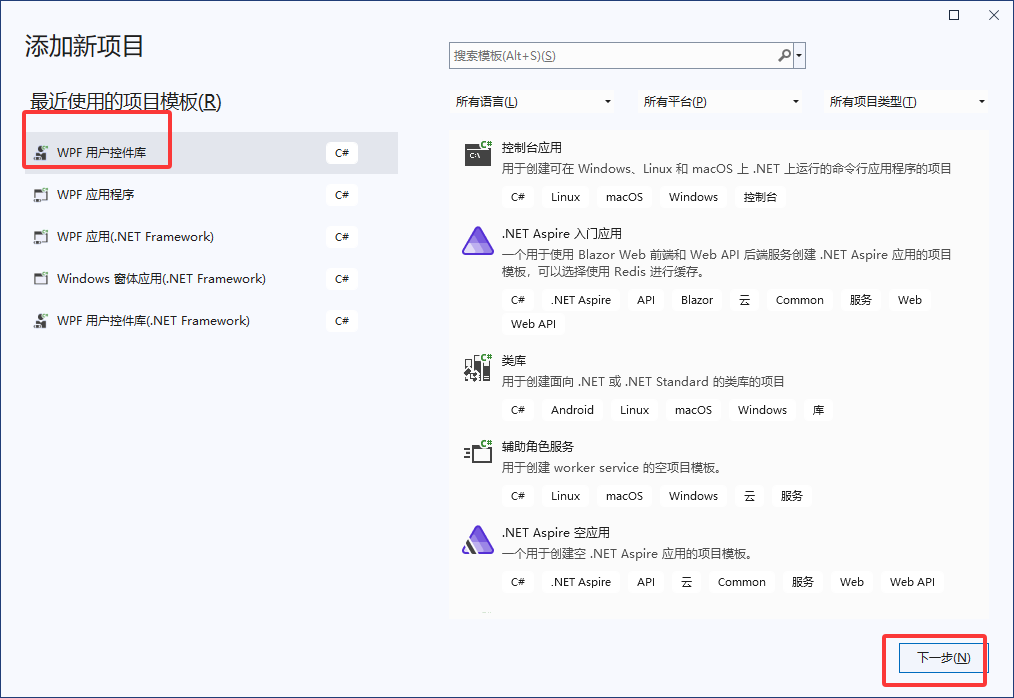Click the 控制台应用 template icon
The height and width of the screenshot is (698, 1014).
(x=477, y=154)
